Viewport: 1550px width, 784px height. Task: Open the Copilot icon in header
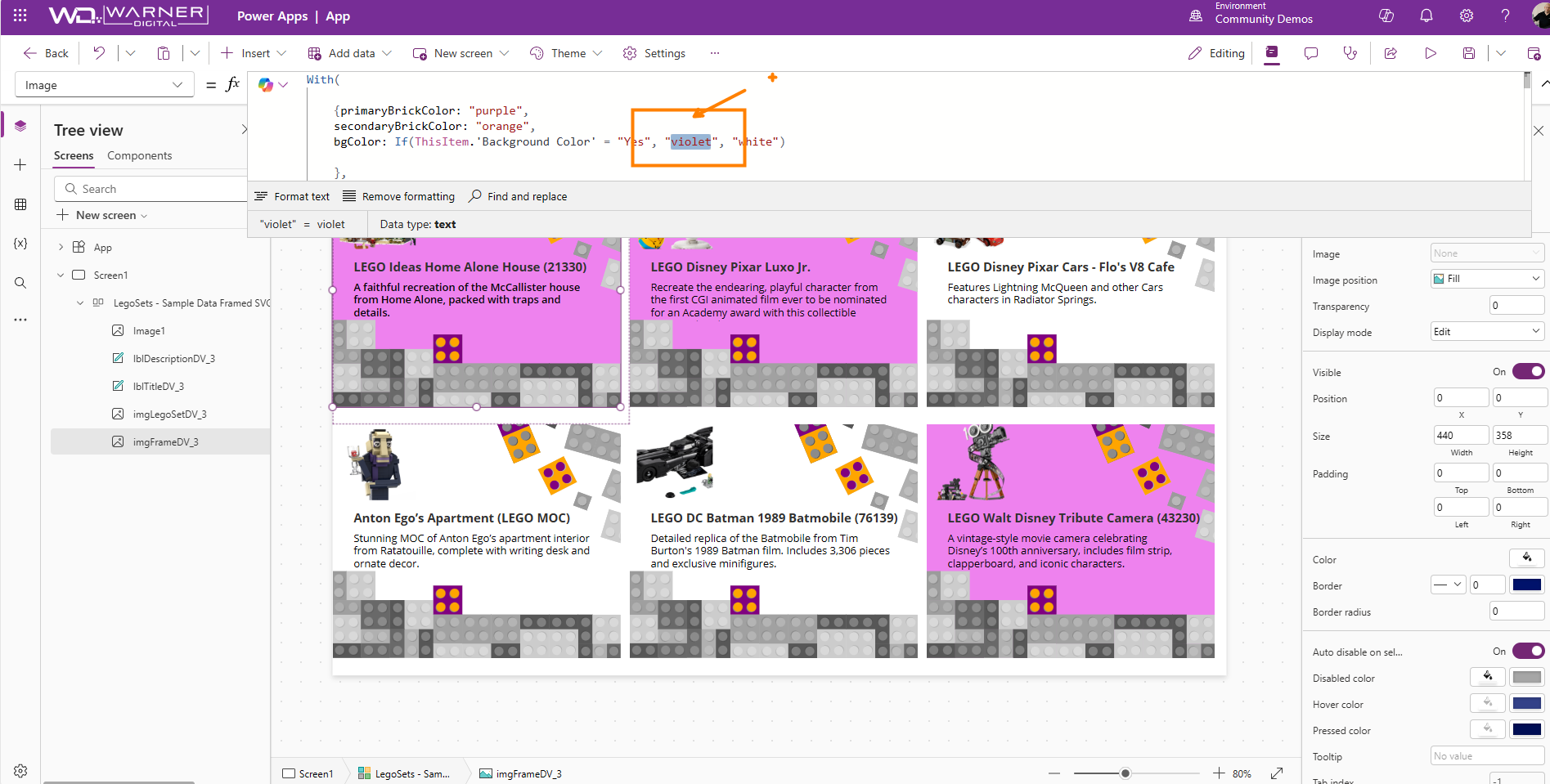tap(1386, 16)
